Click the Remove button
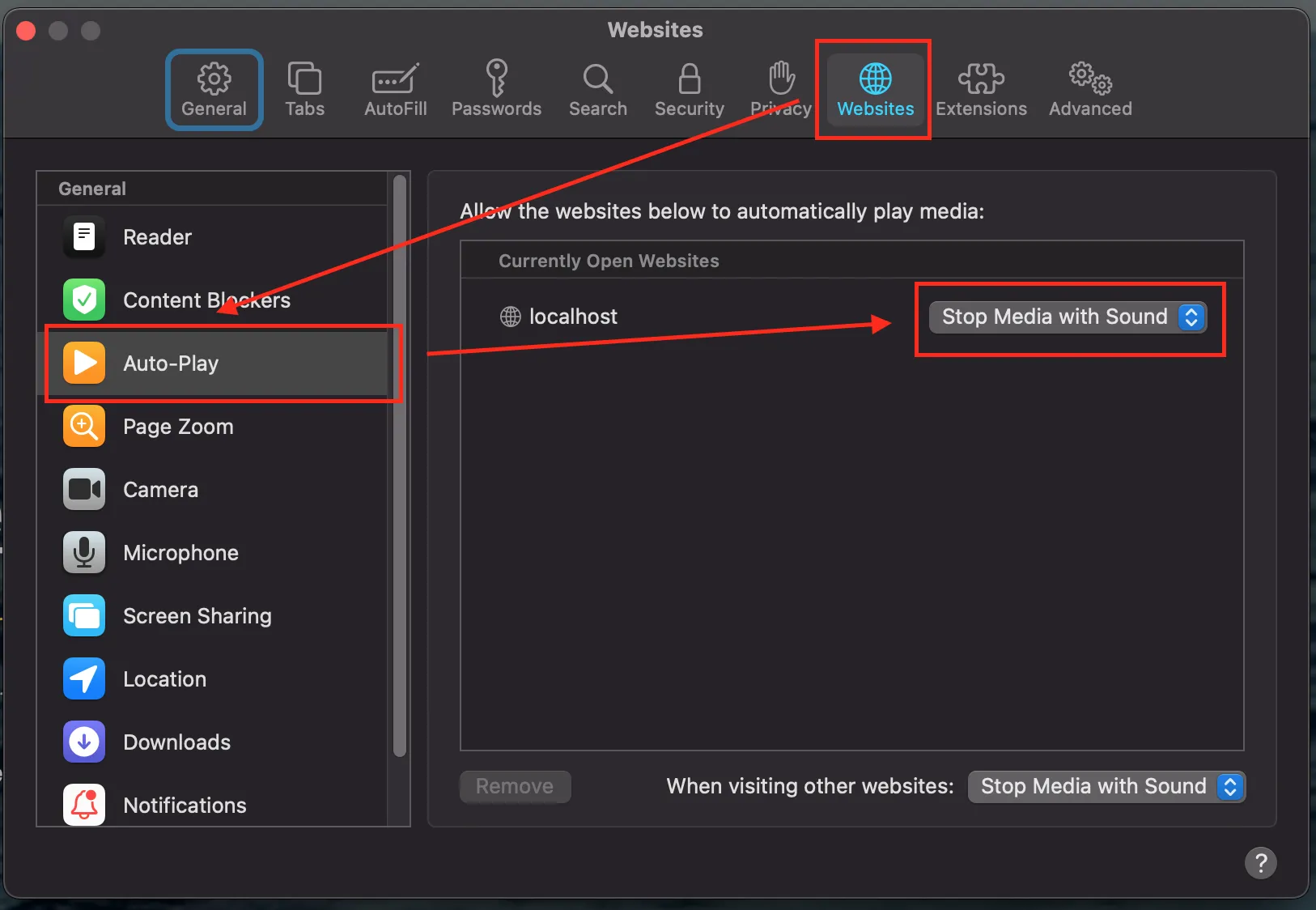Viewport: 1316px width, 910px height. click(515, 786)
